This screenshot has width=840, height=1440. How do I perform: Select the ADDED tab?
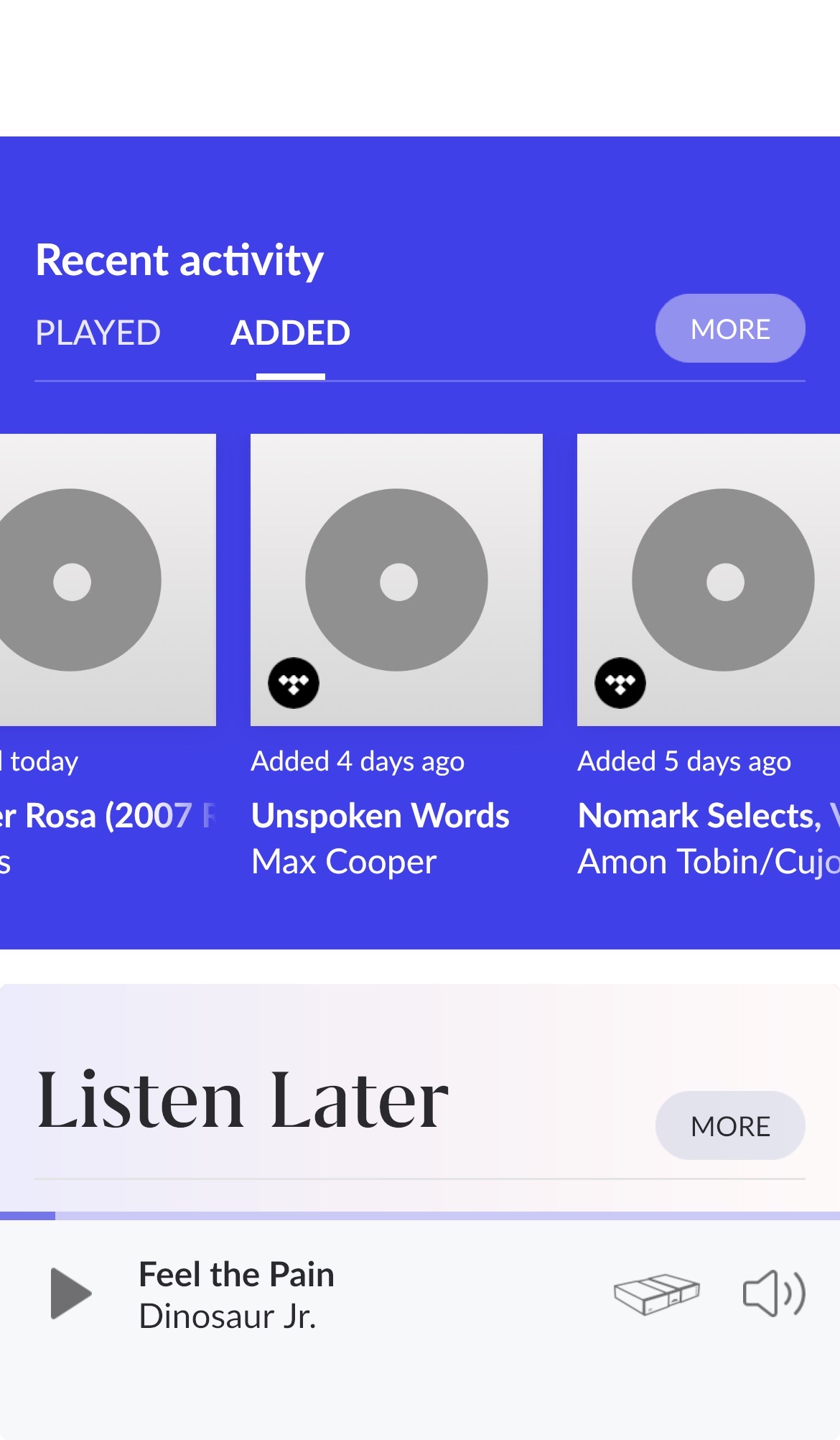point(290,333)
